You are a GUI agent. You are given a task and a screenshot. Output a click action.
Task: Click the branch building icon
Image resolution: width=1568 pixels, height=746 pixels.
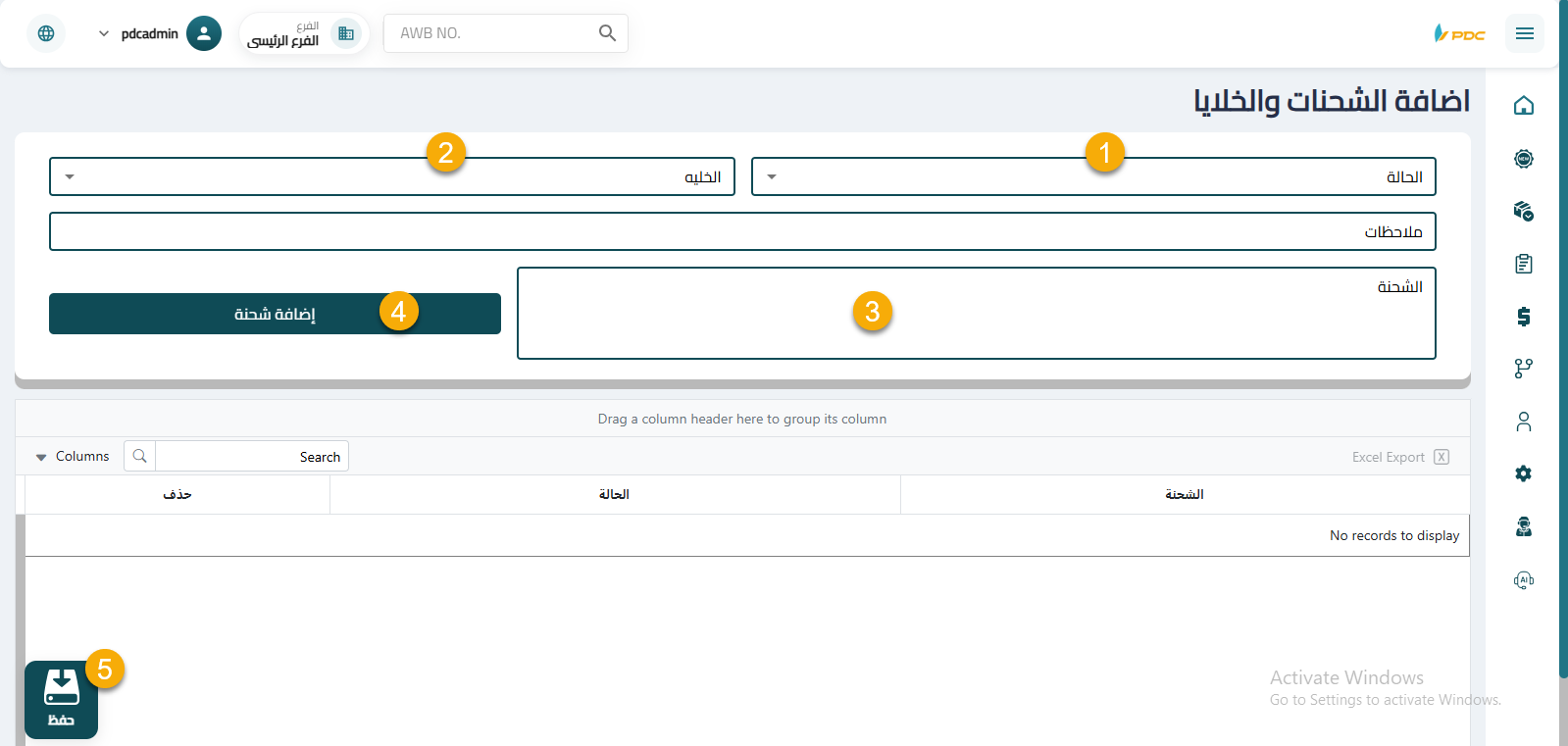(x=346, y=33)
